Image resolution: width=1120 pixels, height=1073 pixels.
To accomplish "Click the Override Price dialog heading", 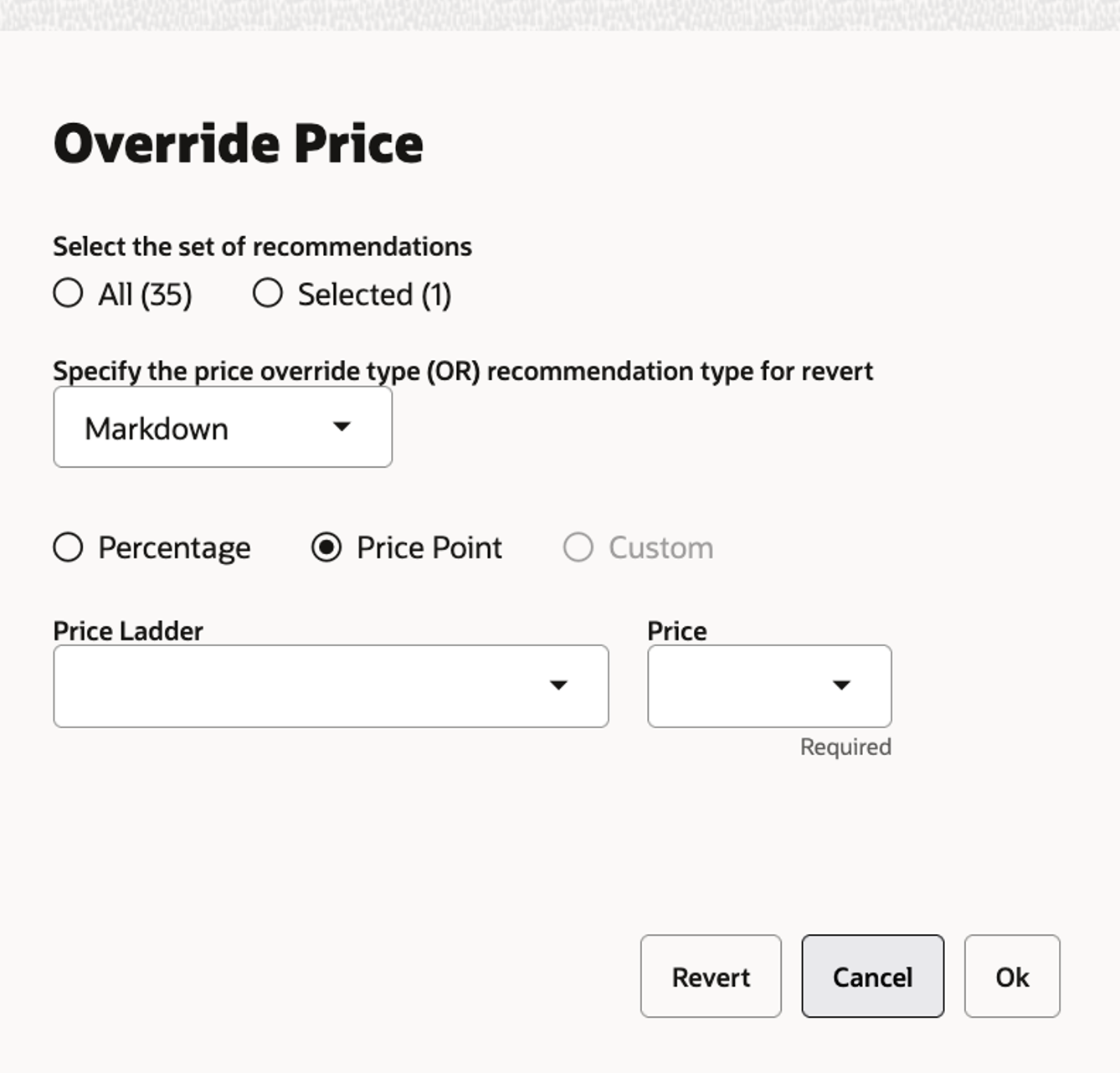I will click(x=239, y=143).
